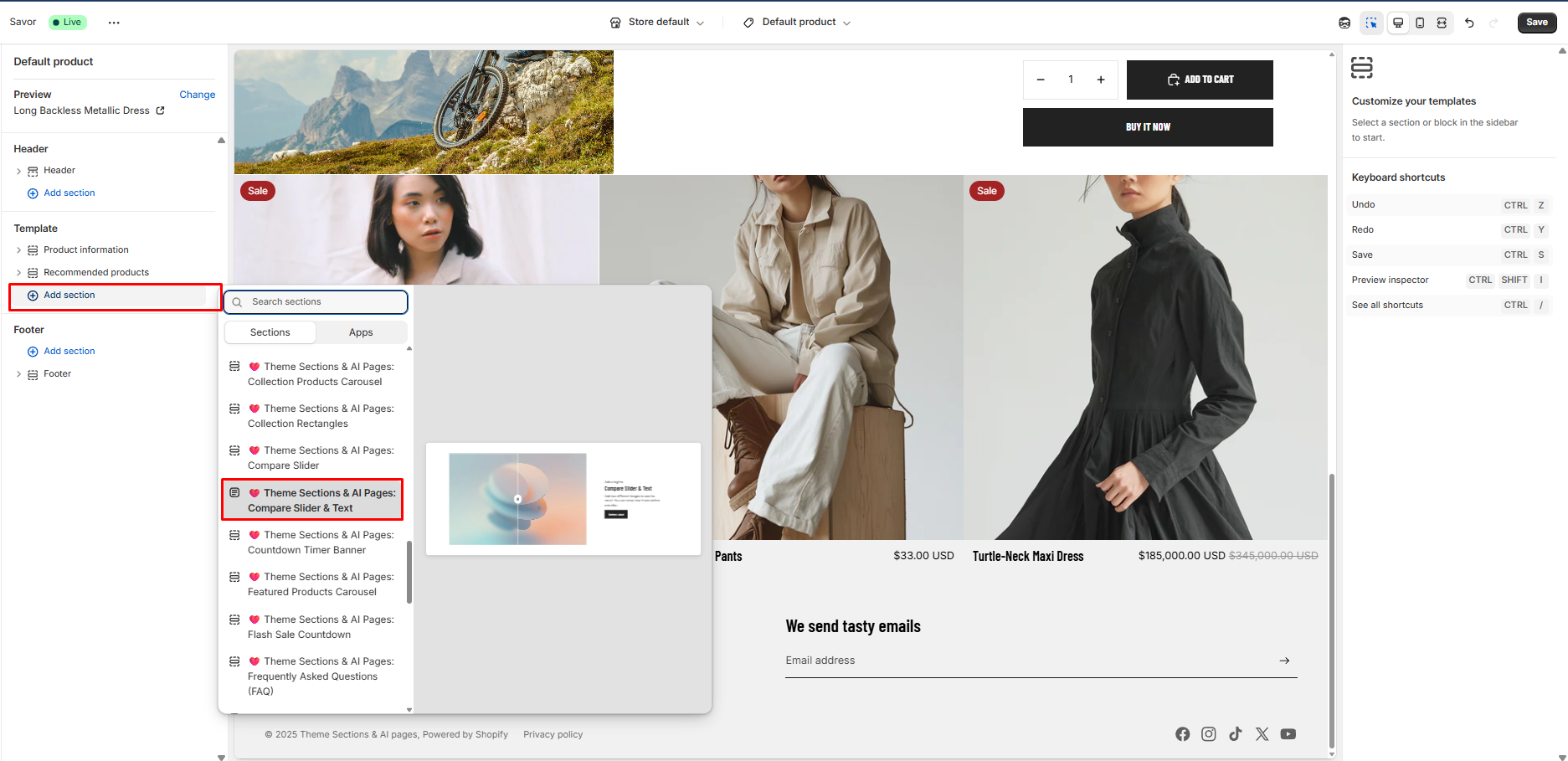
Task: Change the preview product
Action: click(x=198, y=95)
